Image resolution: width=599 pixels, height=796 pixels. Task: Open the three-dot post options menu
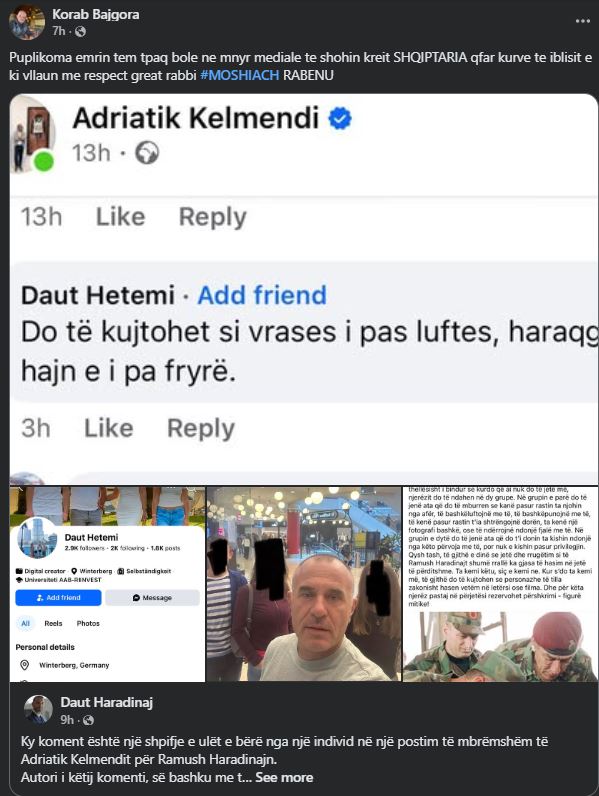click(x=582, y=21)
